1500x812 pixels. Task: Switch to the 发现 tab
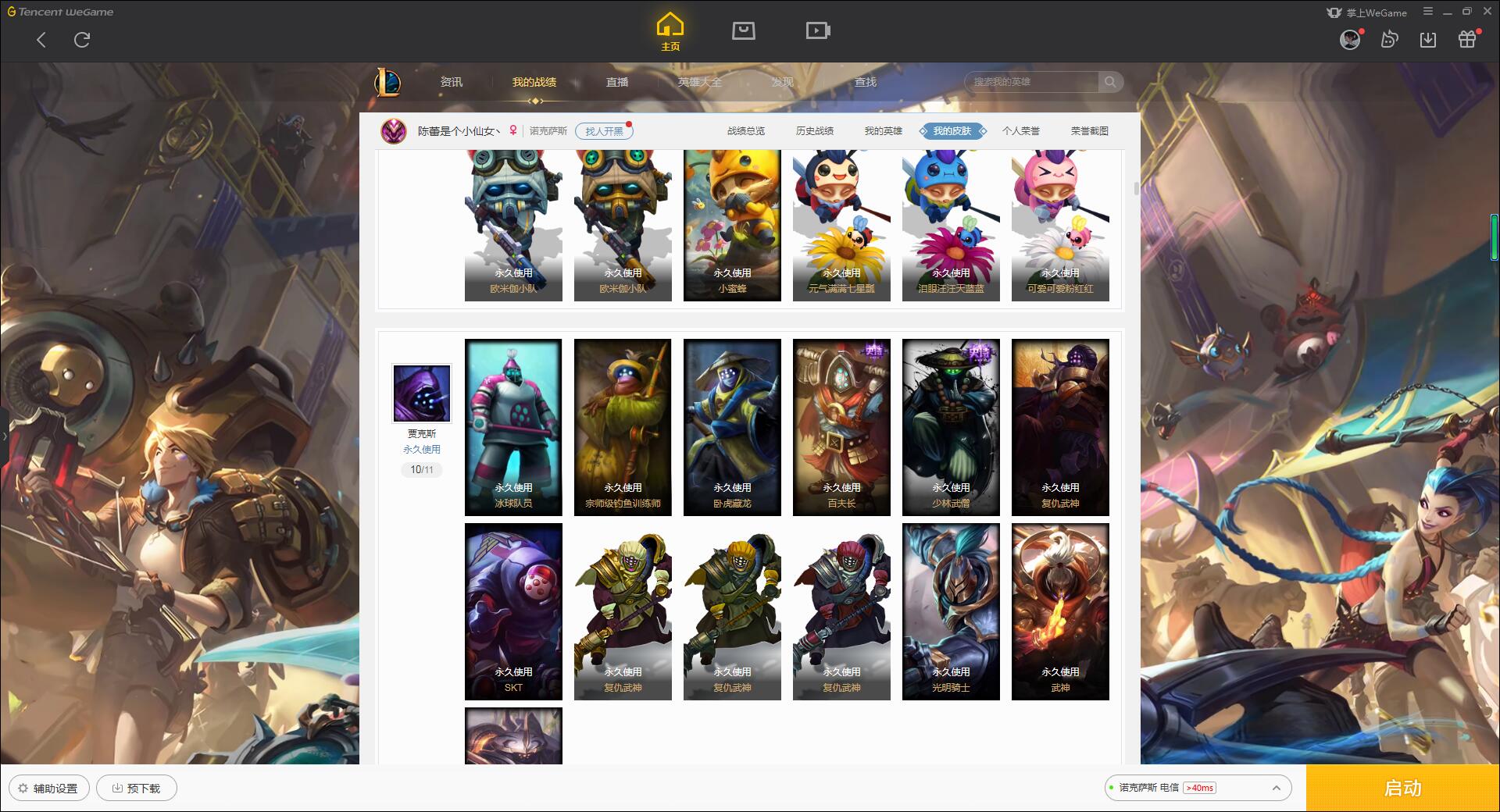coord(783,82)
